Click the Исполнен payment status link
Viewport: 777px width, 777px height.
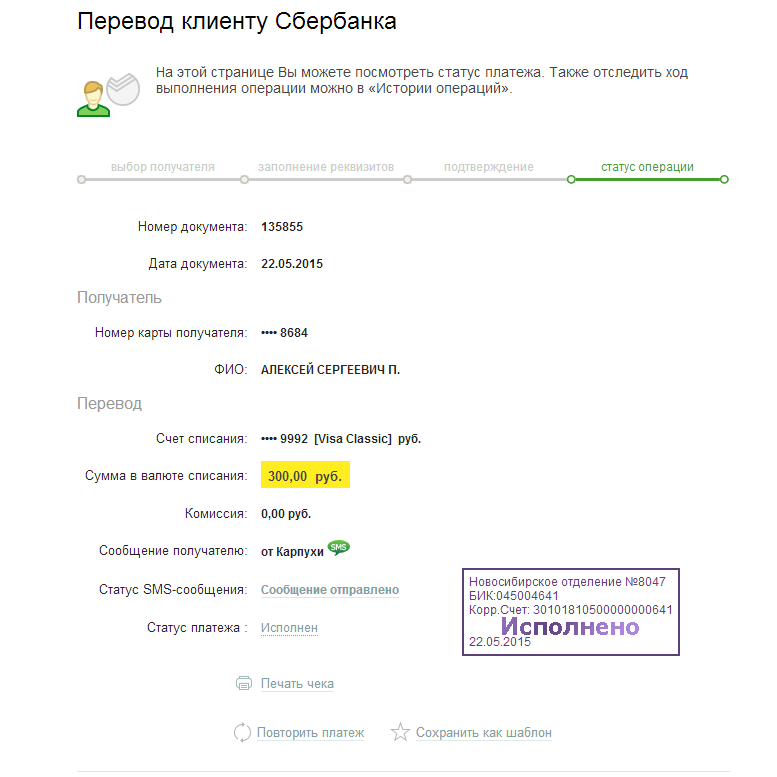coord(289,628)
